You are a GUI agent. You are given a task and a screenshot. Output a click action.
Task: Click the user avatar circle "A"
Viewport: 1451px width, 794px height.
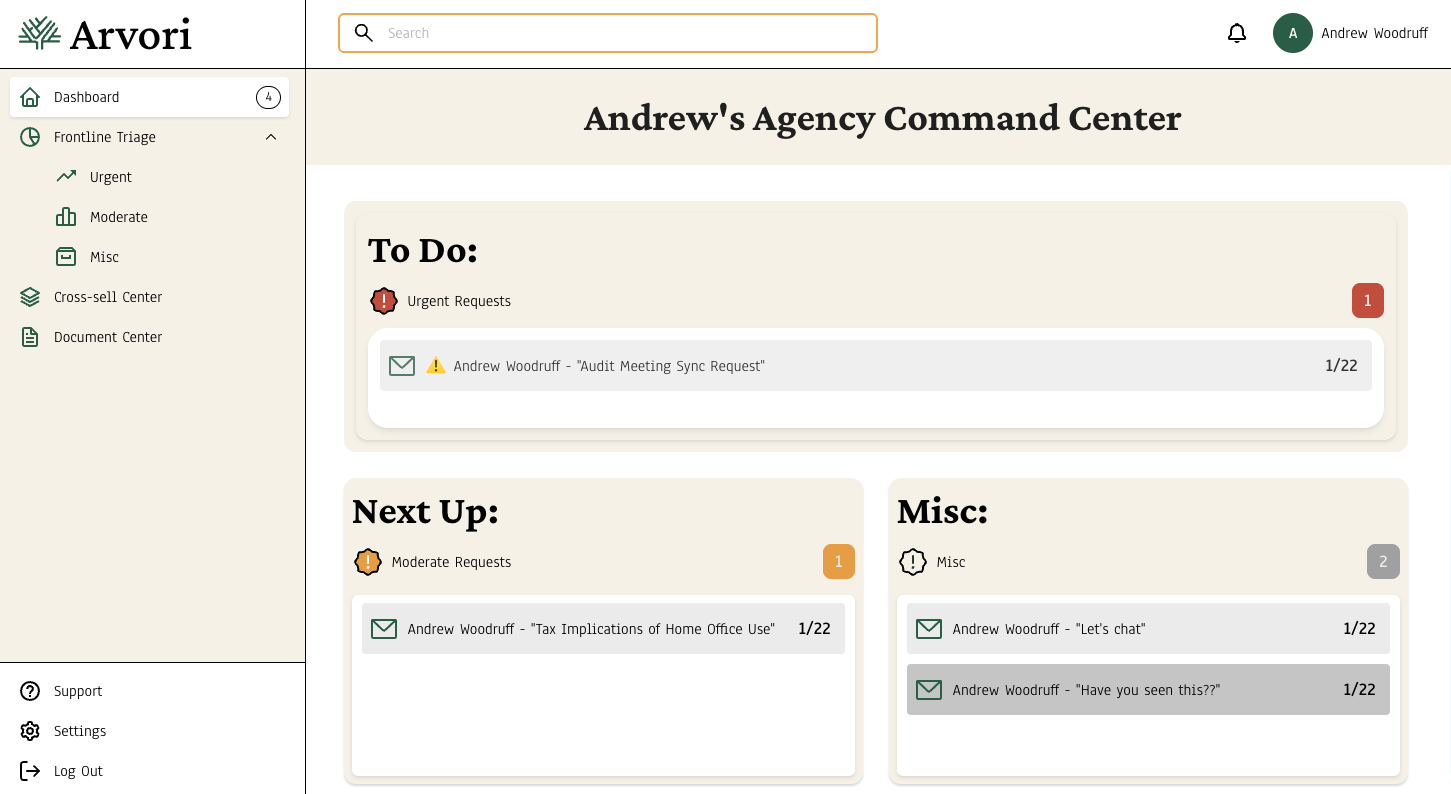(1292, 33)
